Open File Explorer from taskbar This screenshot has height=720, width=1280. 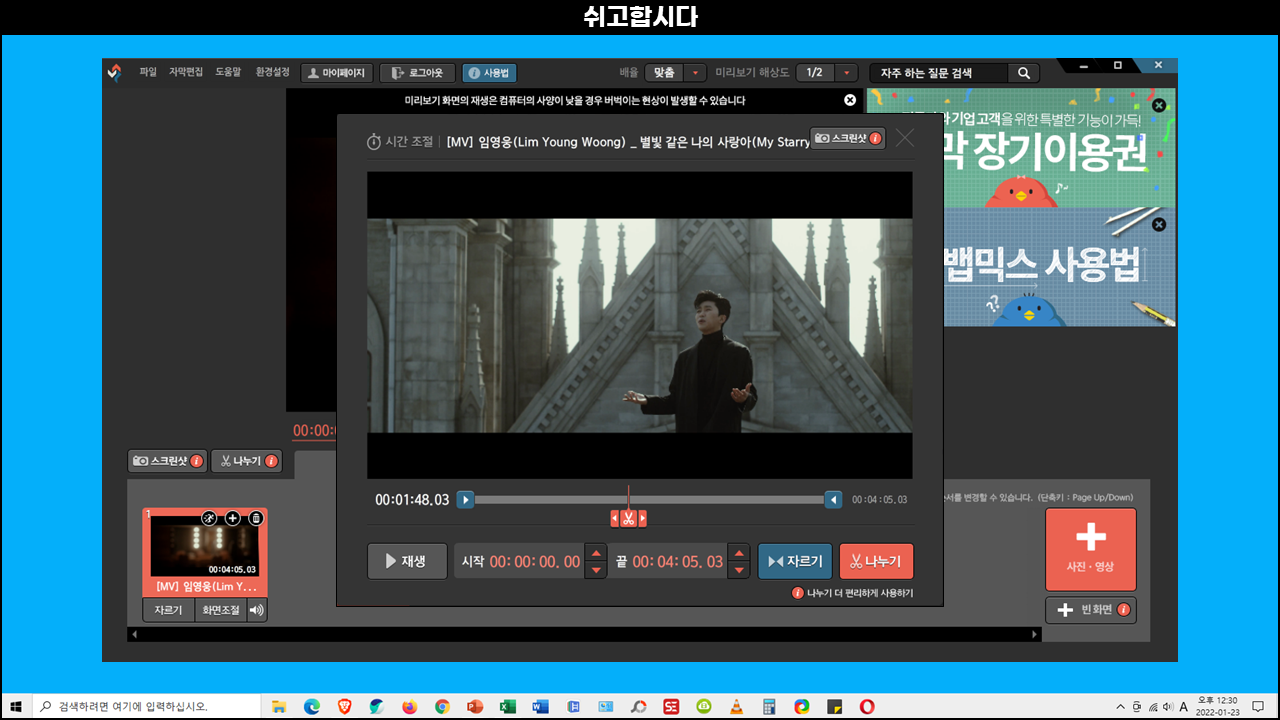[x=279, y=706]
